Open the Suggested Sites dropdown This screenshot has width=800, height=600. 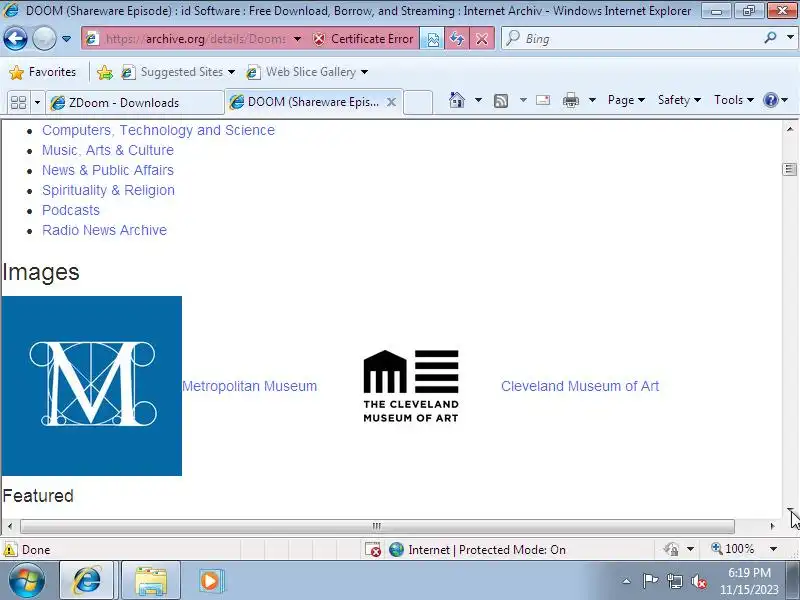coord(179,72)
